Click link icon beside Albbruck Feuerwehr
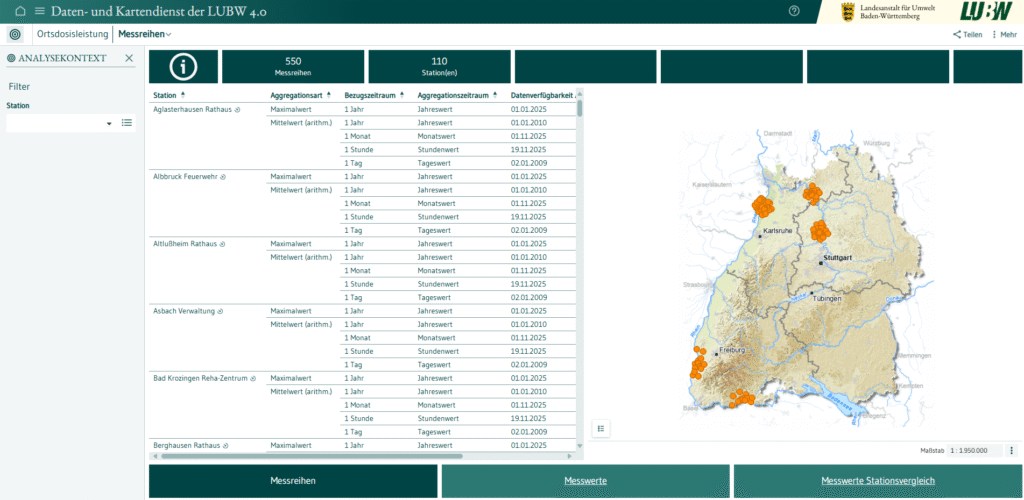The width and height of the screenshot is (1024, 500). (x=223, y=176)
